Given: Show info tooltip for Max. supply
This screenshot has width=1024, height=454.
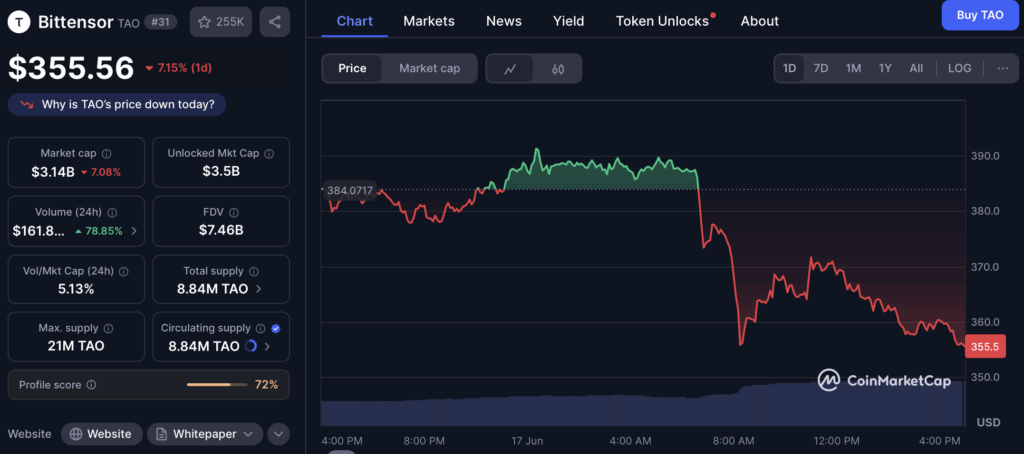Looking at the screenshot, I should 108,329.
